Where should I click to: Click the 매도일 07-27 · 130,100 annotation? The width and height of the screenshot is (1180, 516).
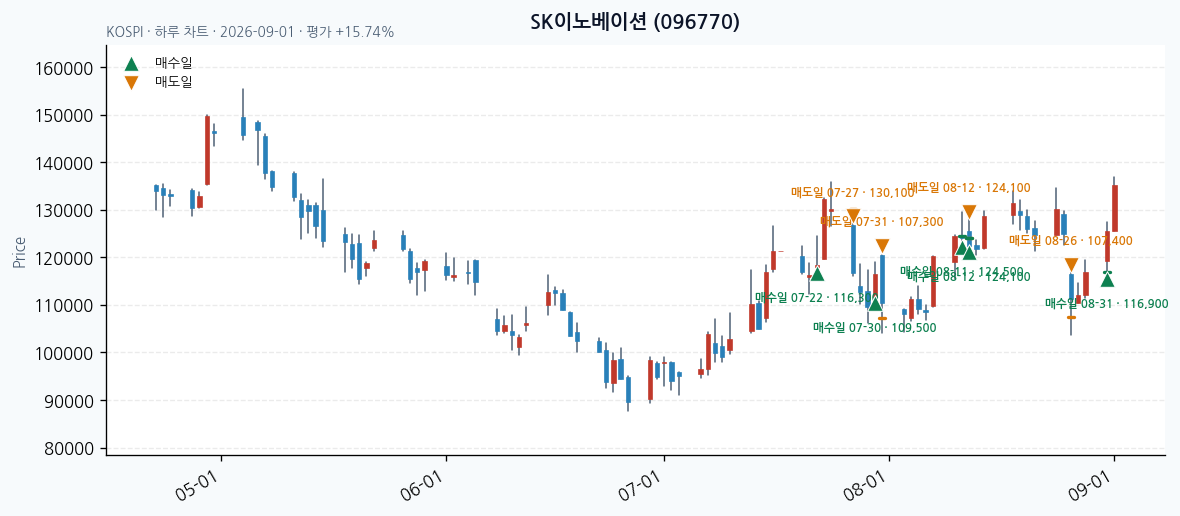[x=853, y=193]
